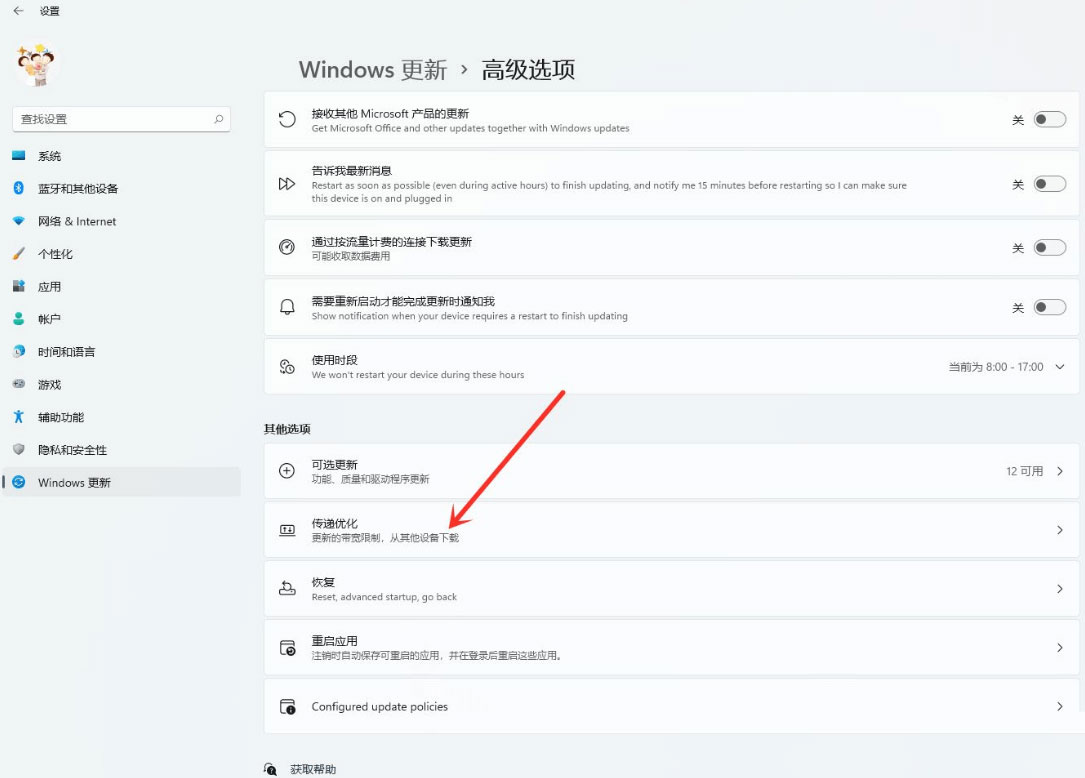The image size is (1085, 778).
Task: Click 可选更新 title text
Action: (334, 464)
